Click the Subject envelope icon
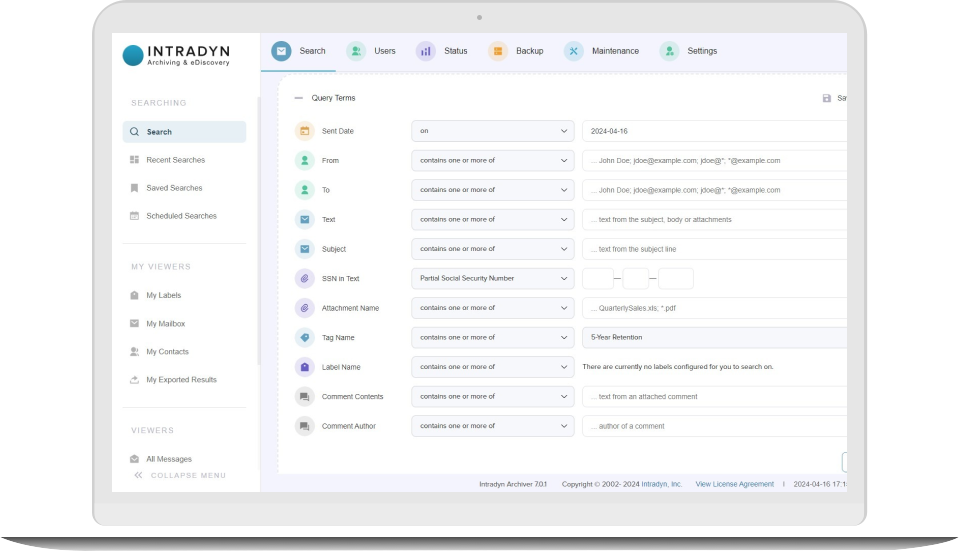This screenshot has height=551, width=959. pos(305,249)
